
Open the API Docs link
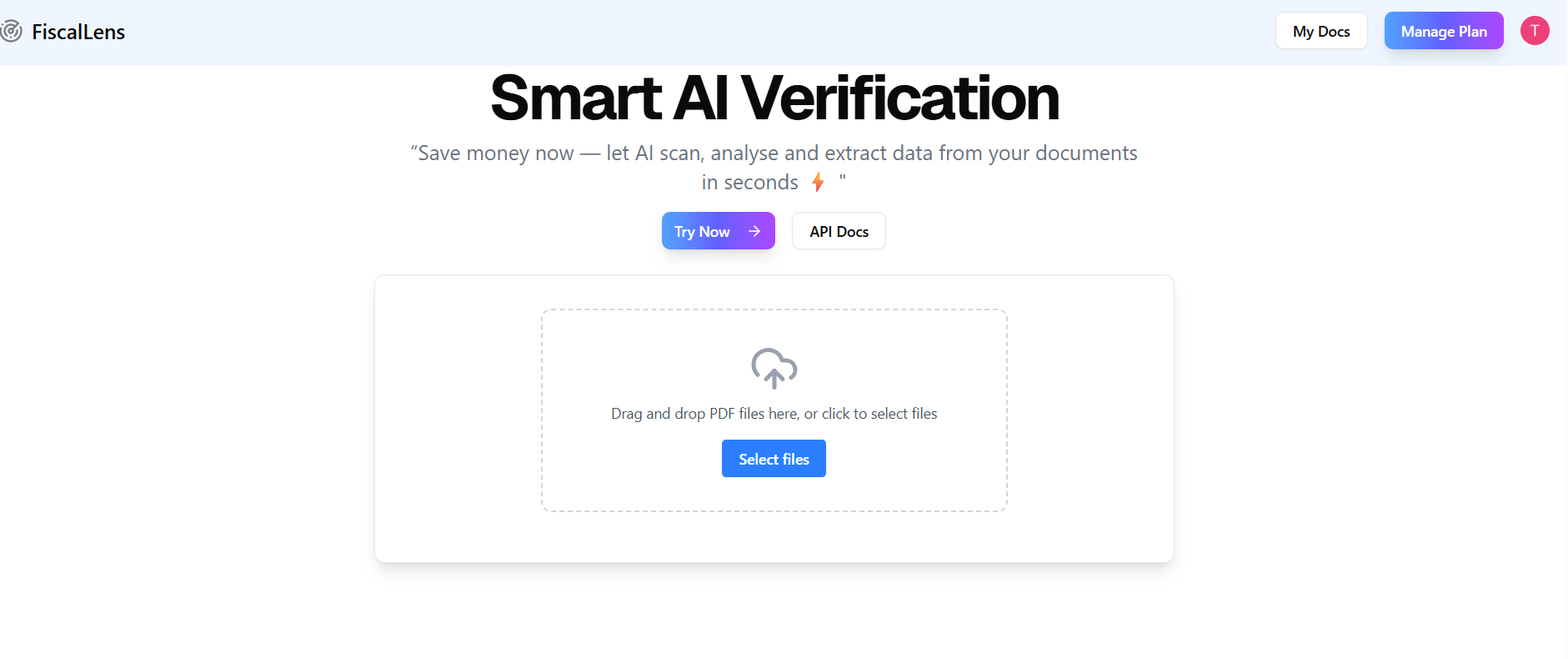point(839,231)
